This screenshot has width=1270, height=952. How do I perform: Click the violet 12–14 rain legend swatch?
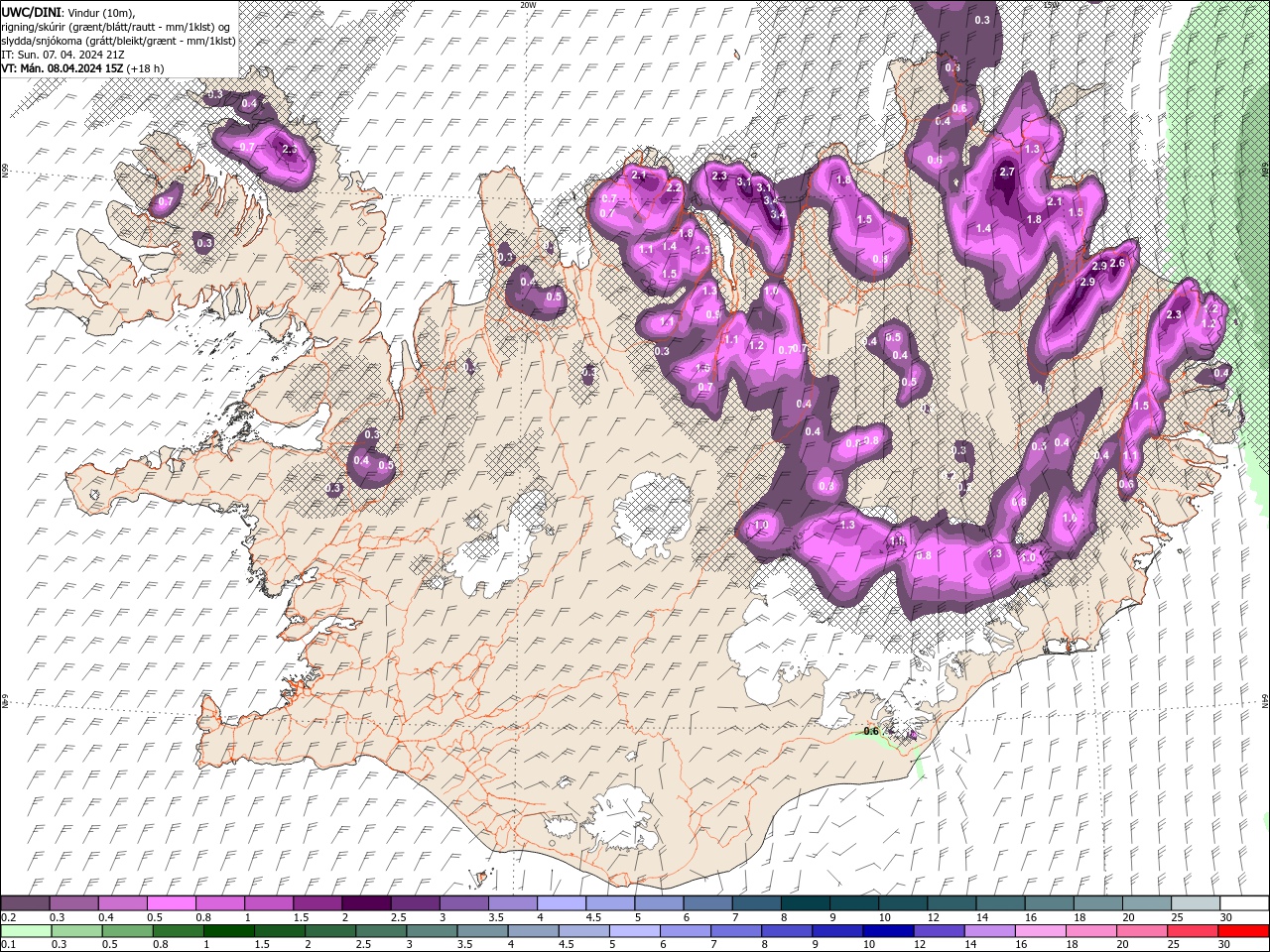(x=938, y=931)
